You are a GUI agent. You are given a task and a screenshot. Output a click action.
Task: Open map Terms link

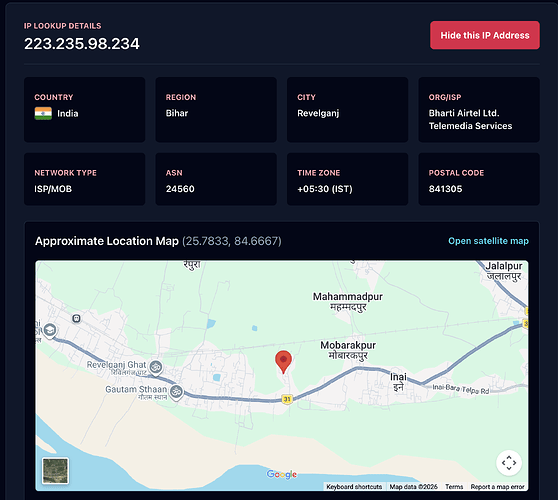(454, 486)
